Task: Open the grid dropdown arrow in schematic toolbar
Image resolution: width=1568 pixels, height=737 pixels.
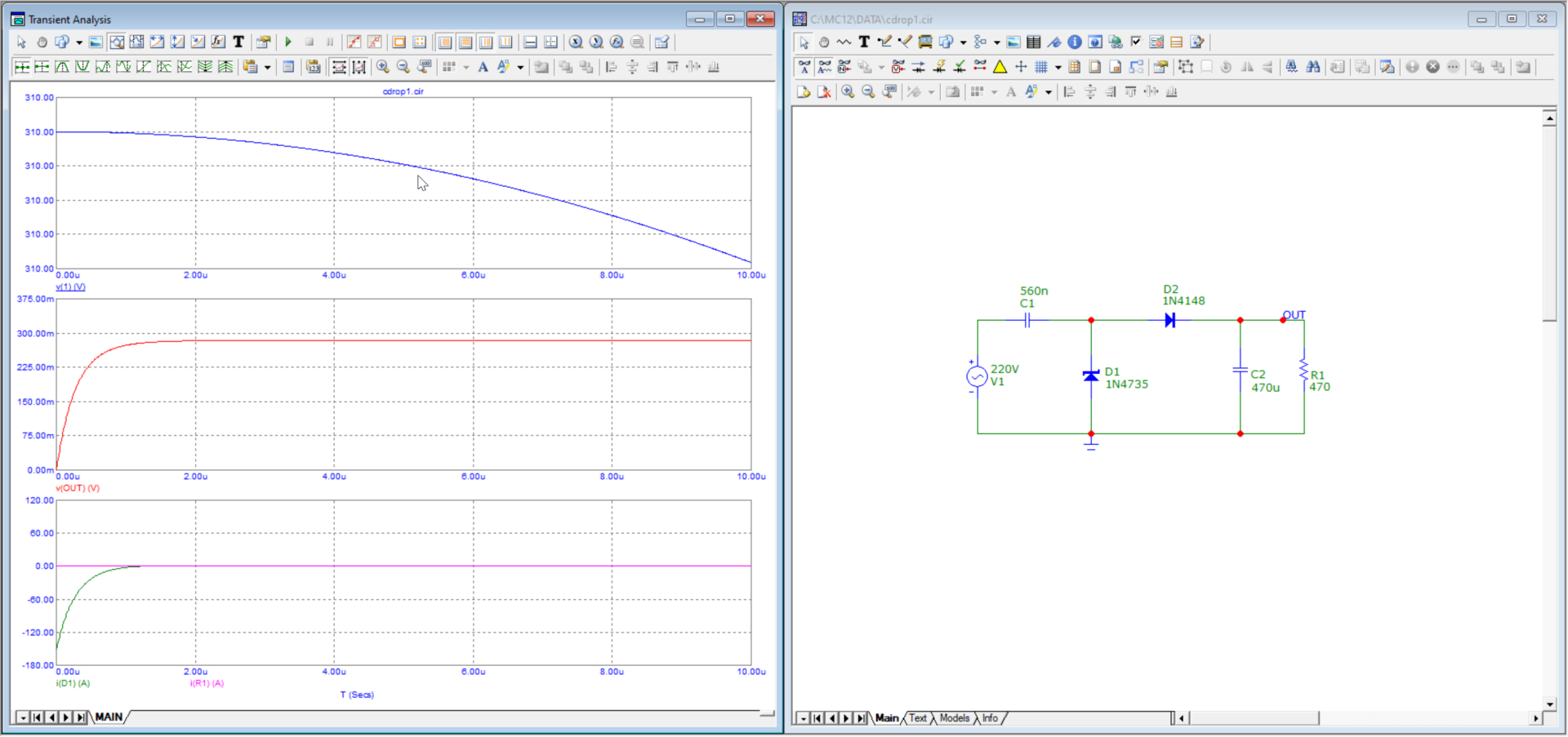Action: (x=1058, y=68)
